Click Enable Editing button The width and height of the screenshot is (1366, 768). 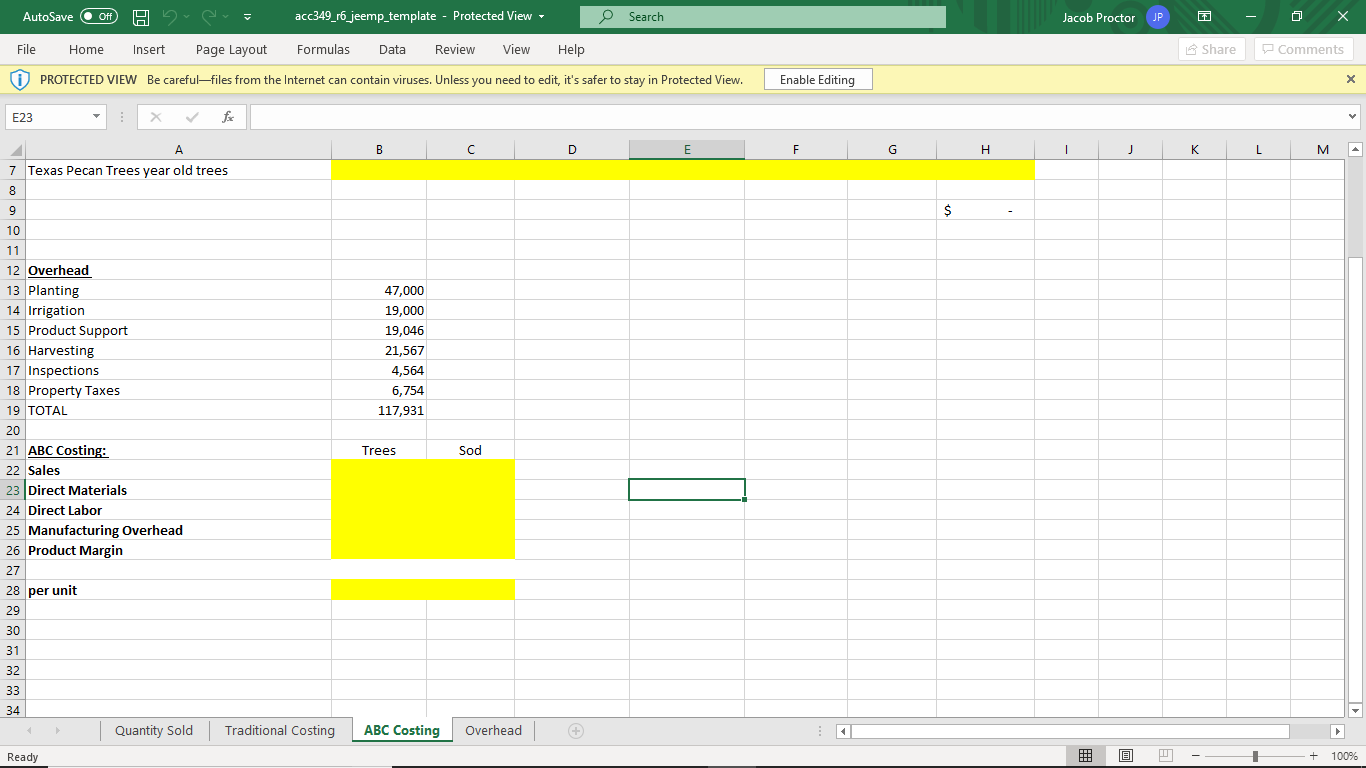click(817, 80)
